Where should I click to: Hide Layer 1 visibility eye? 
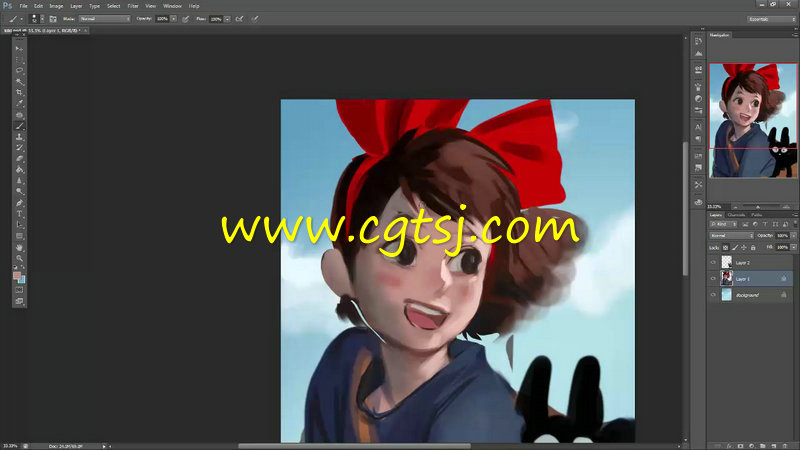[x=713, y=279]
